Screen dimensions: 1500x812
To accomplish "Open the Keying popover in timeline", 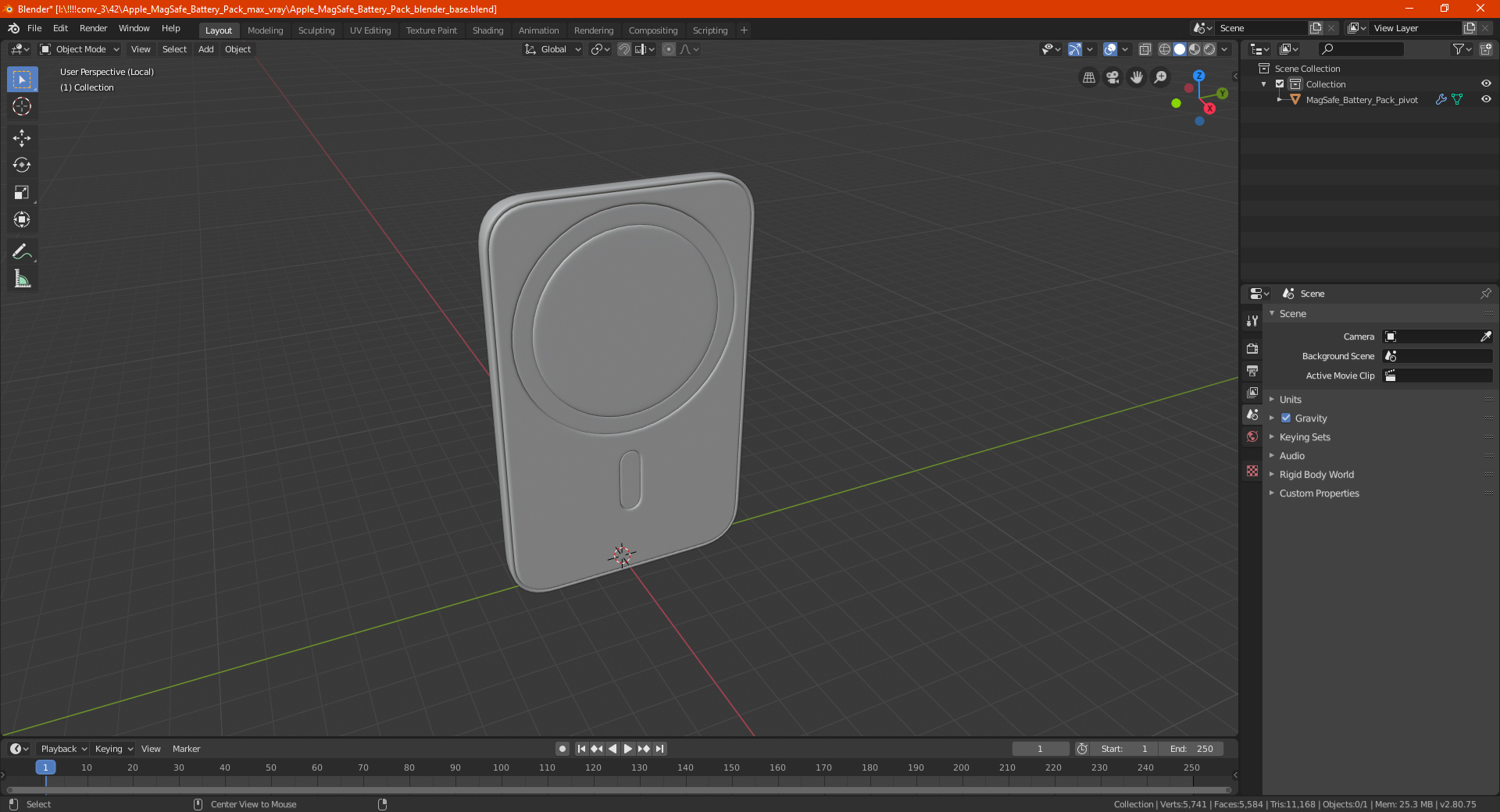I will click(x=113, y=749).
